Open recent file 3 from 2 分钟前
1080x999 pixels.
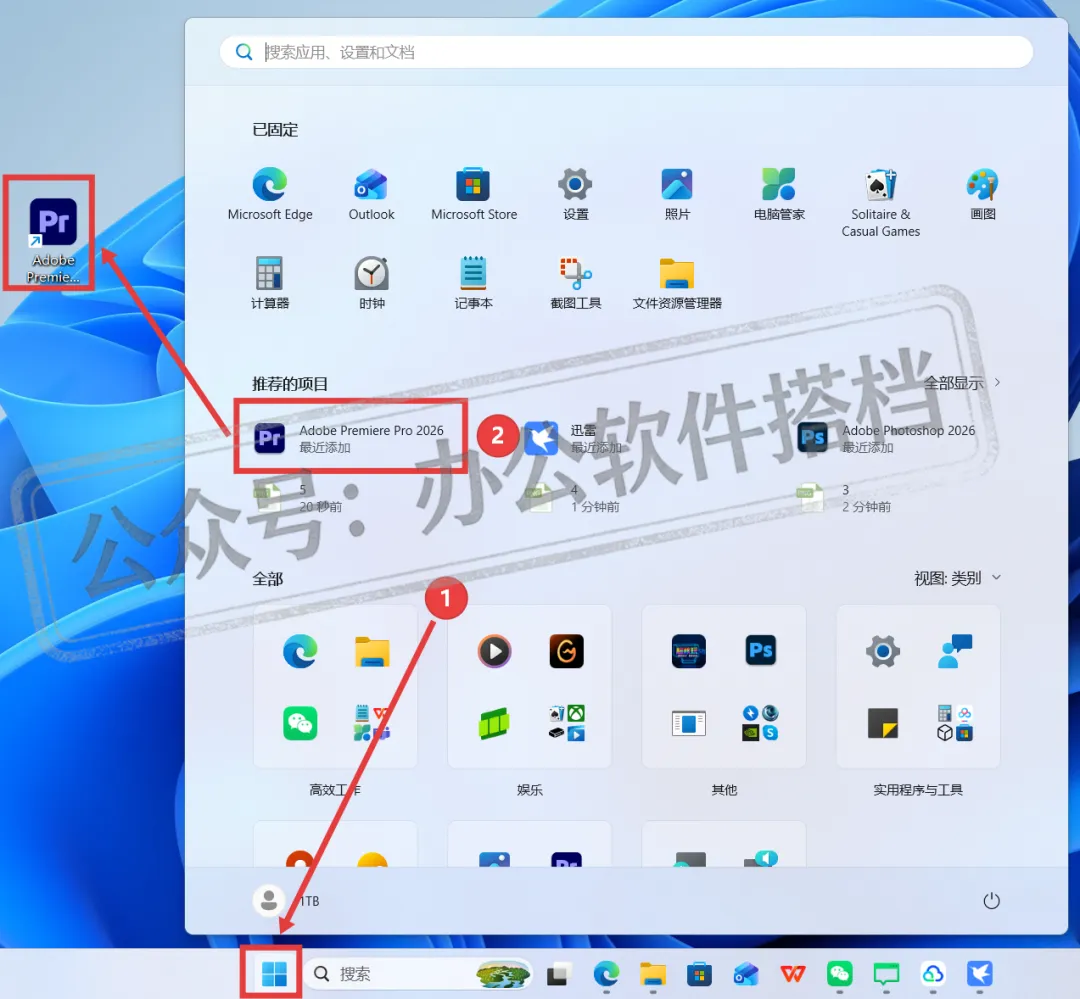pyautogui.click(x=844, y=498)
